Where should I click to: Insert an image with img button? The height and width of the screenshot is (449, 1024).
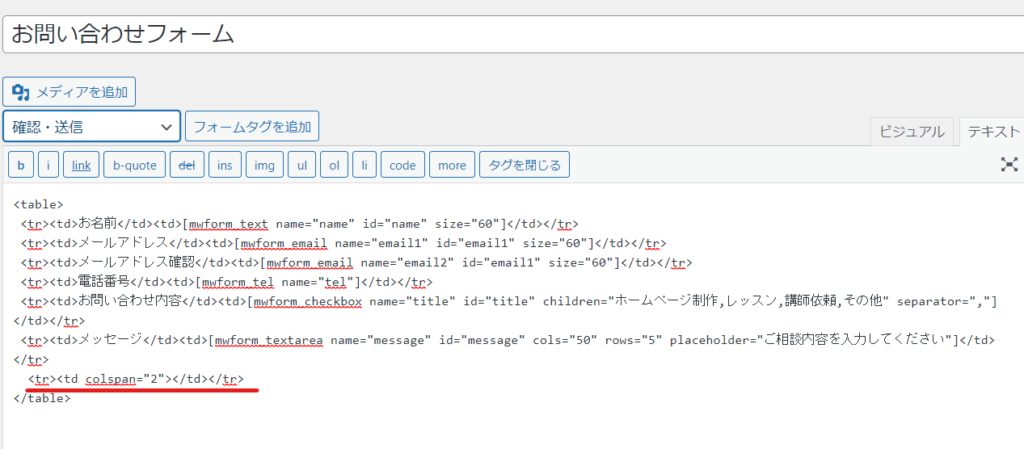[264, 165]
